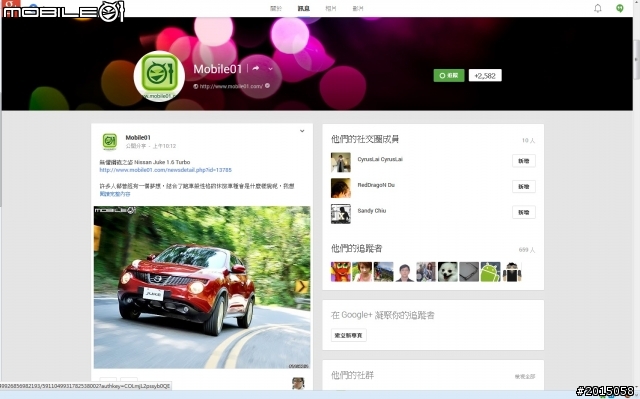Open the red Nissan Juke photo
This screenshot has height=399, width=640.
pos(202,287)
